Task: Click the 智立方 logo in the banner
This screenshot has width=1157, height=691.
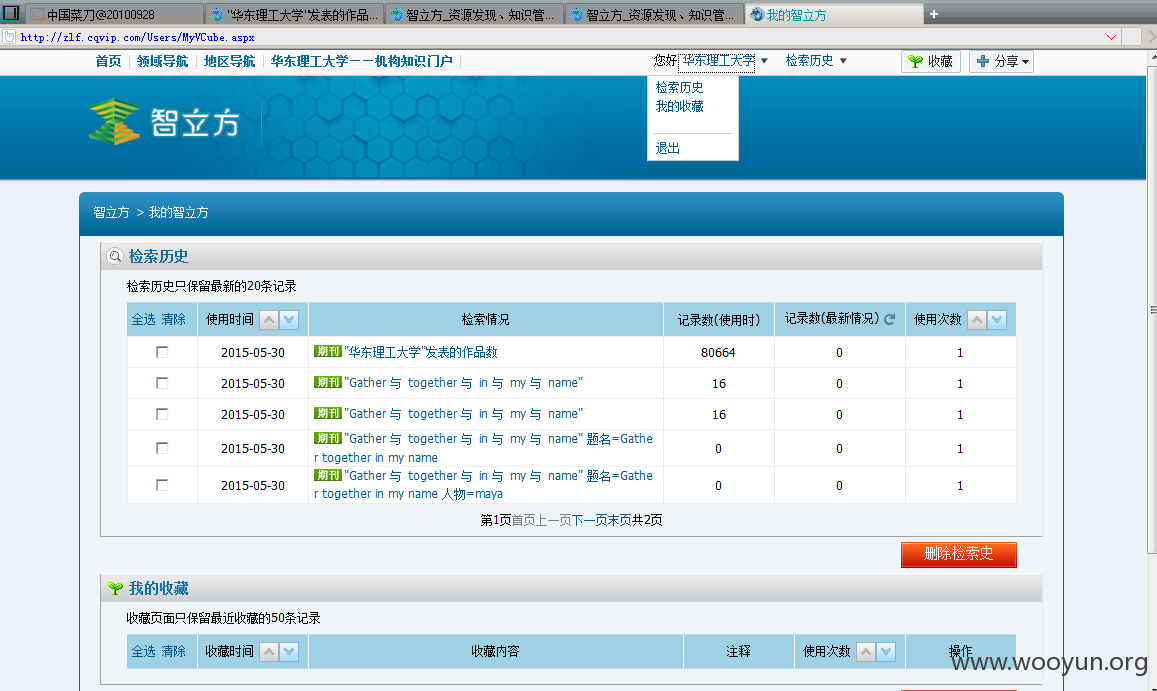Action: click(165, 122)
